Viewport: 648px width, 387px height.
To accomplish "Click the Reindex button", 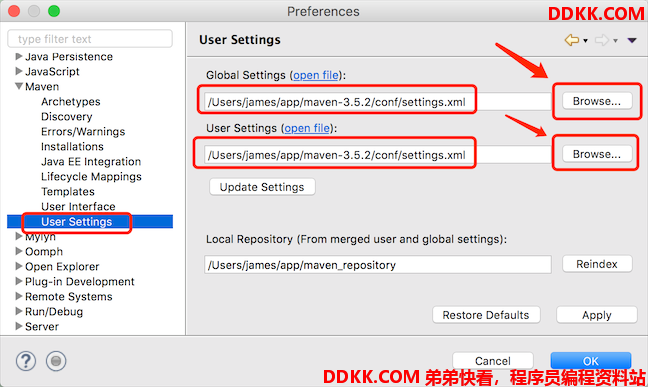I will [597, 264].
